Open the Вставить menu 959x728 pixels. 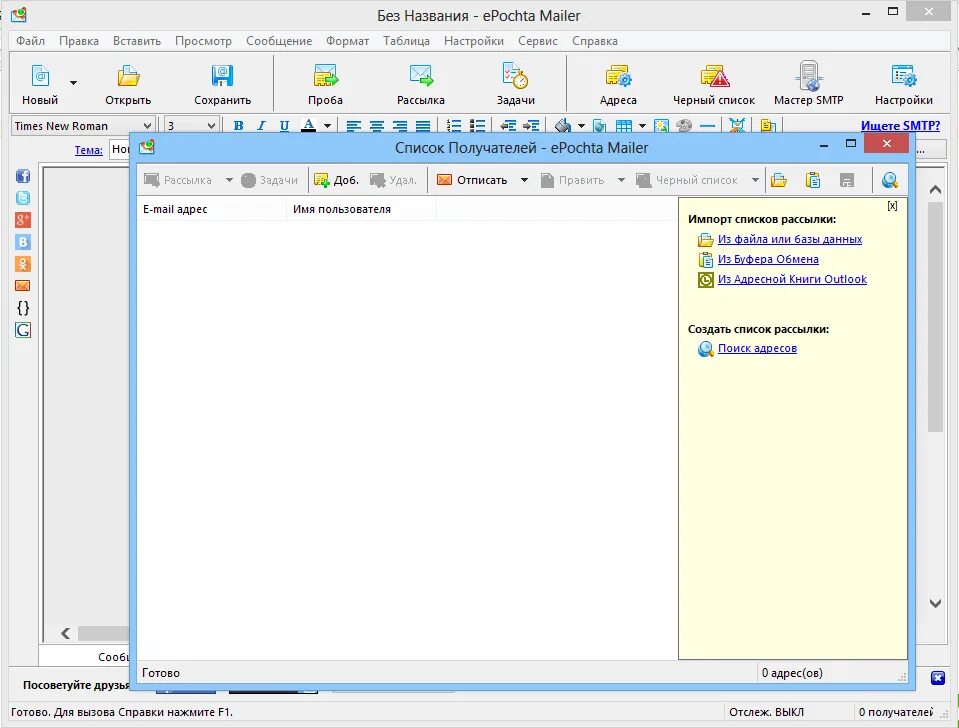[x=137, y=41]
